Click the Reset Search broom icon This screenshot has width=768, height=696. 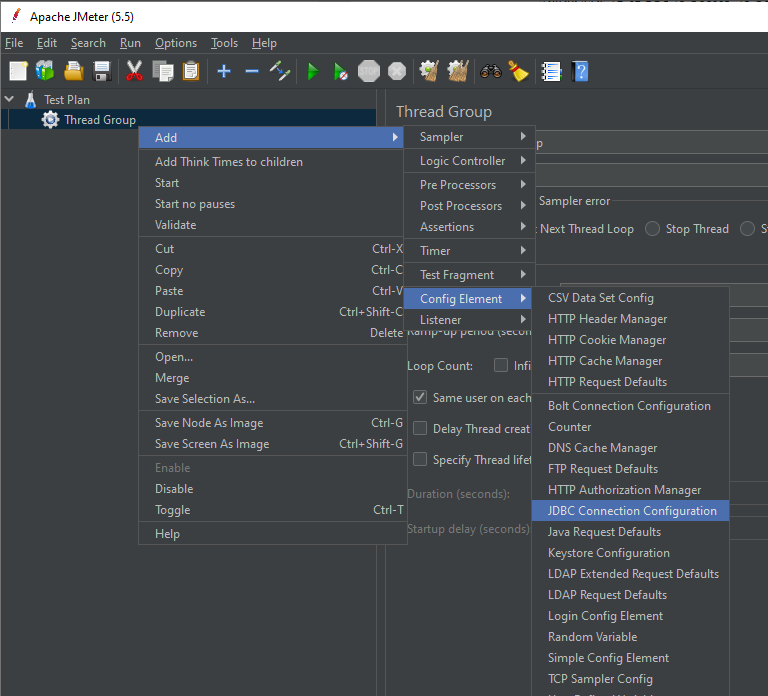[x=517, y=71]
